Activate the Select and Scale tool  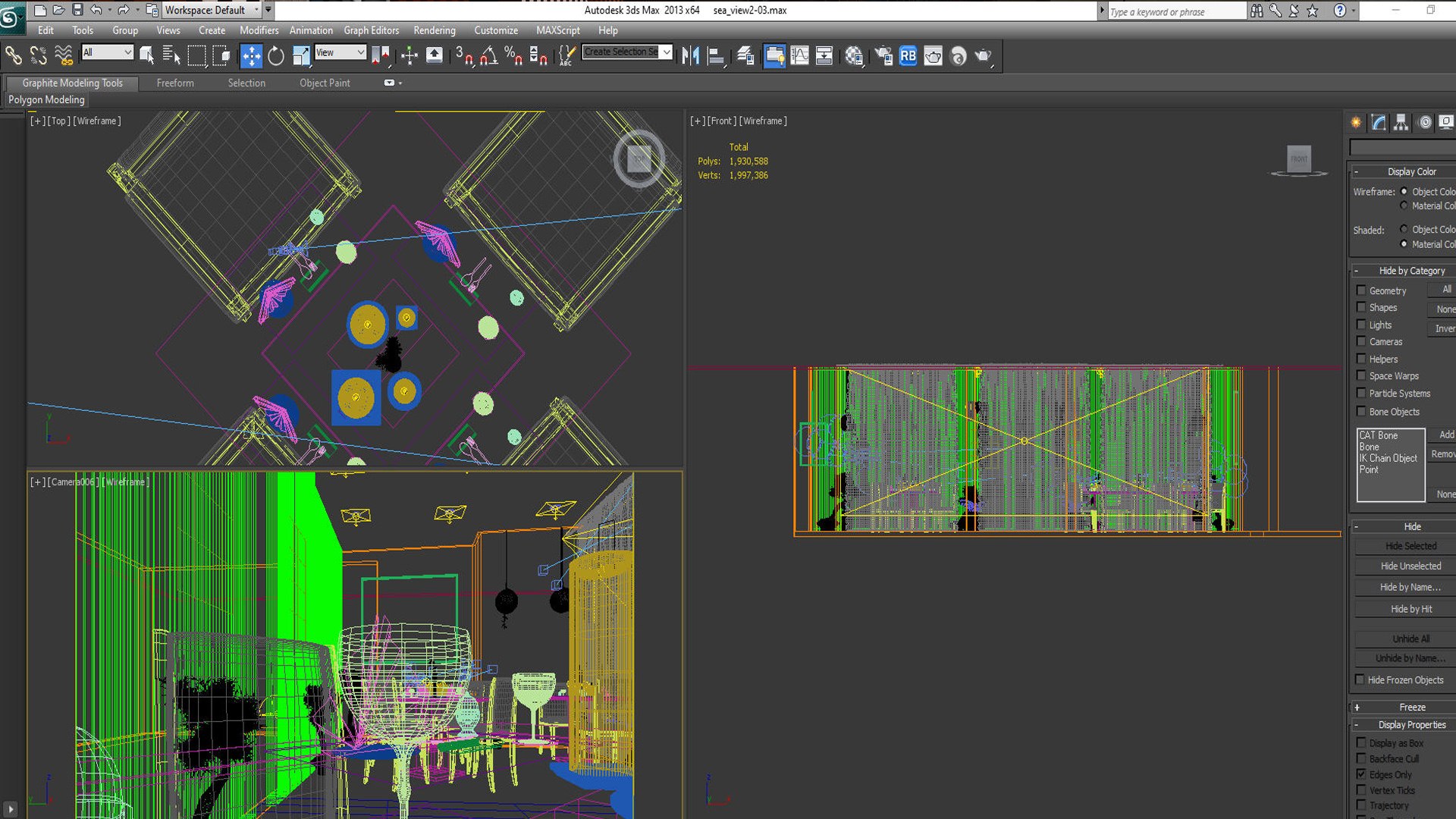click(301, 55)
